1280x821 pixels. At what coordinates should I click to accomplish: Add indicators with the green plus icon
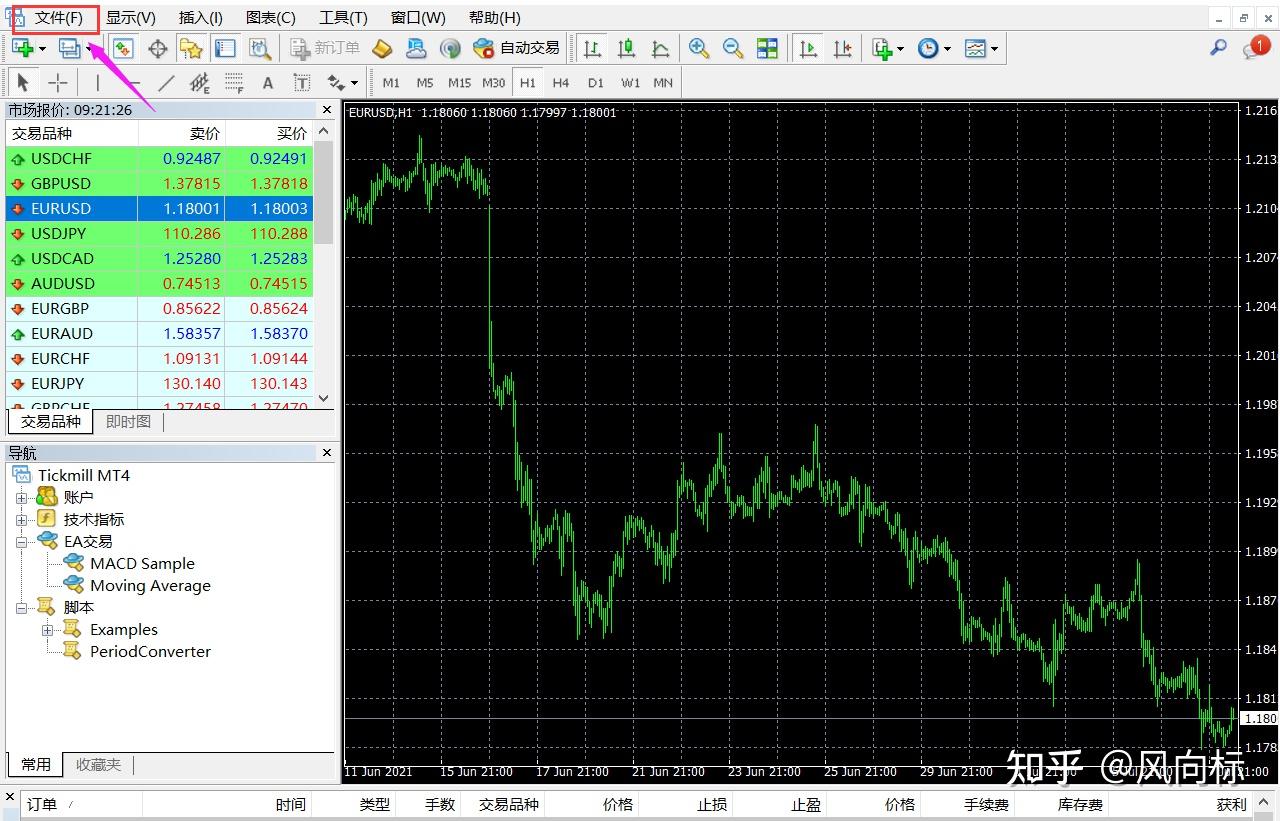point(881,48)
